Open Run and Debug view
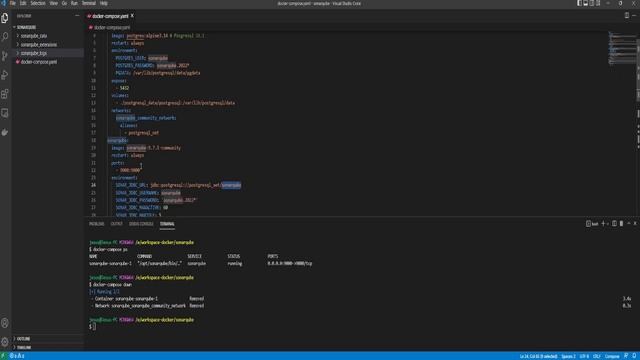This screenshot has height=360, width=640. 5,75
